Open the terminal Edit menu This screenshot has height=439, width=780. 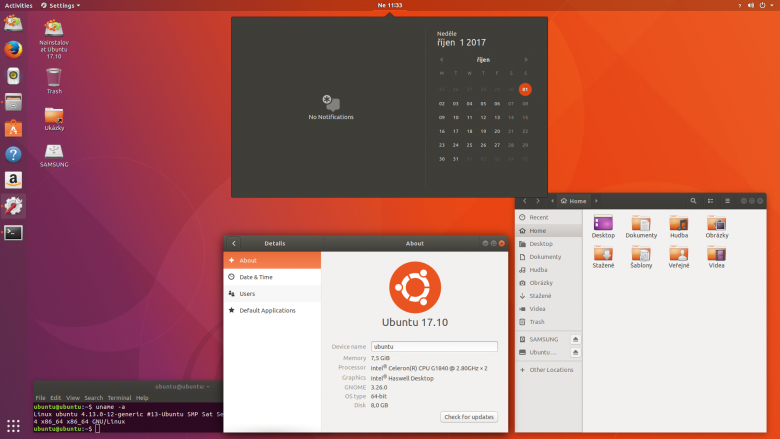[x=55, y=398]
